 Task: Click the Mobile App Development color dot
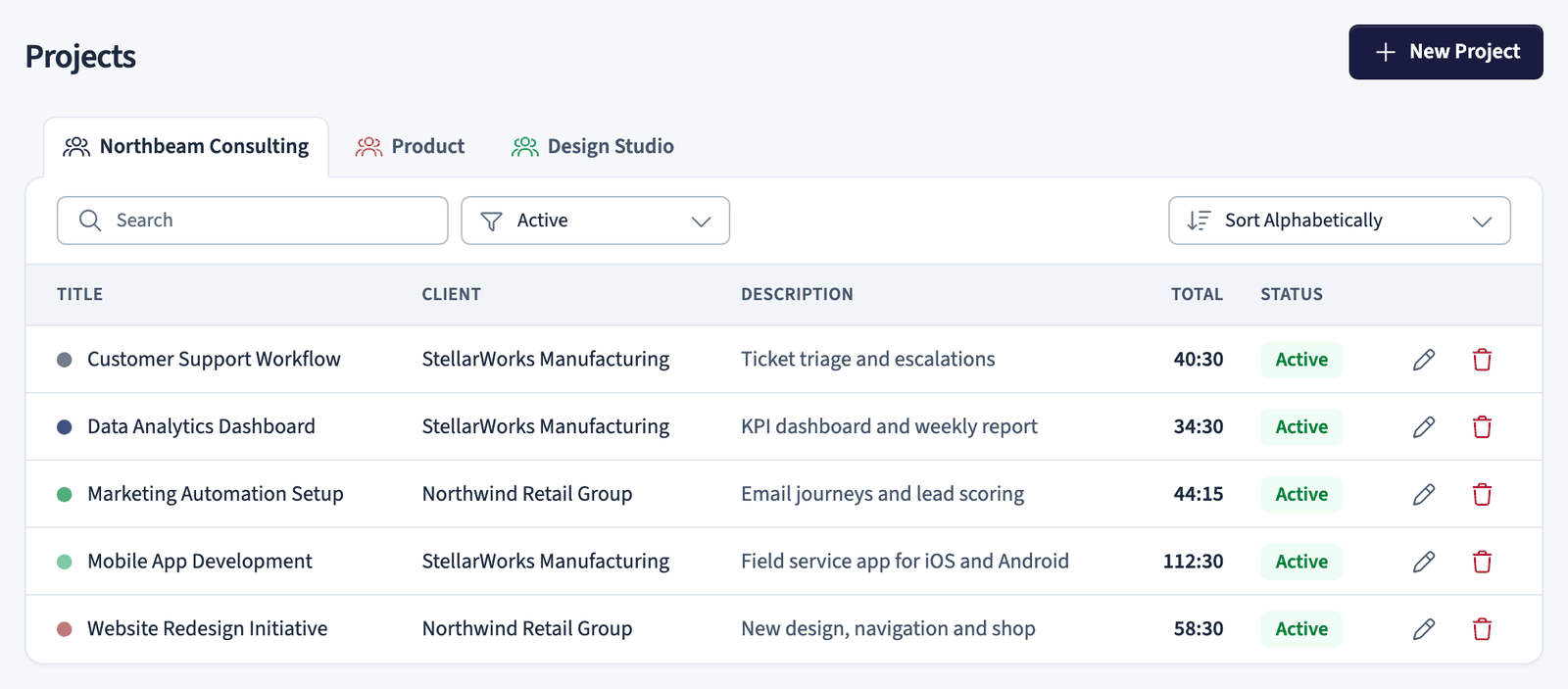pos(65,562)
